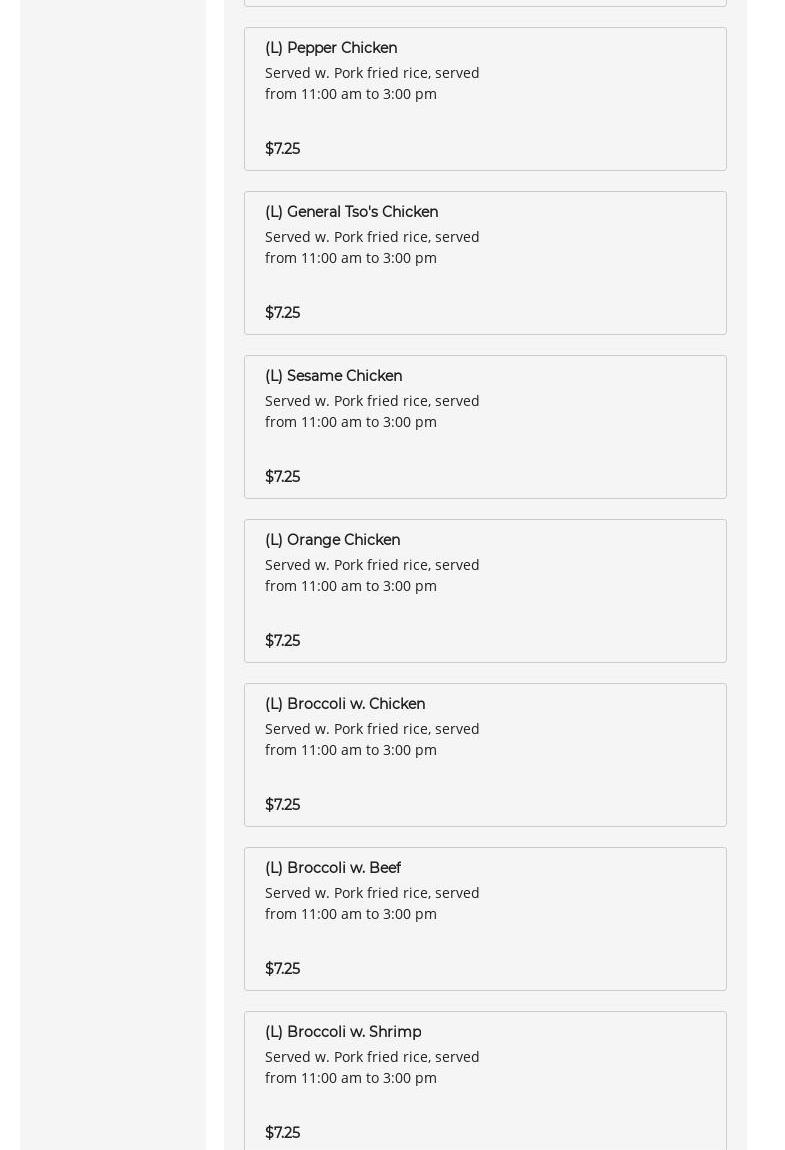Click Broccoli w. Chicken description text
This screenshot has width=785, height=1150.
[x=371, y=739]
